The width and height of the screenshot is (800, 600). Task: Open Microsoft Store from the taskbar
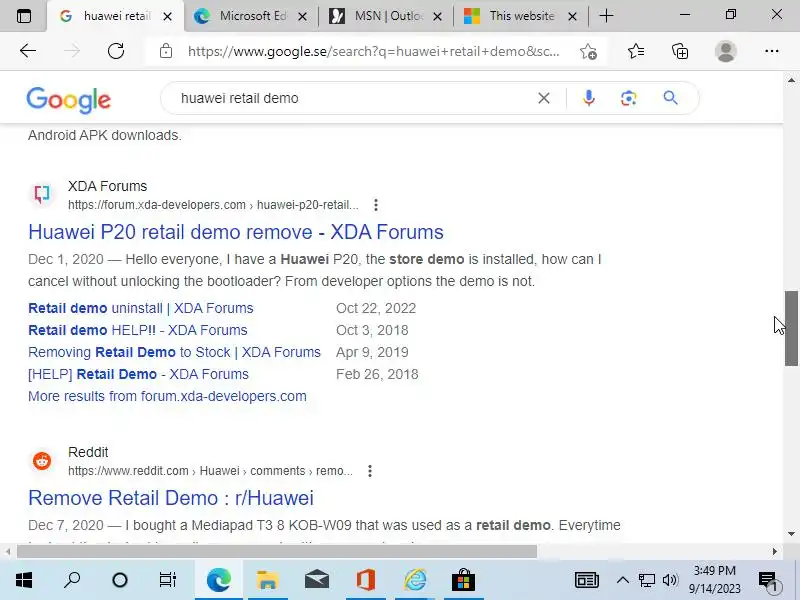pyautogui.click(x=463, y=580)
